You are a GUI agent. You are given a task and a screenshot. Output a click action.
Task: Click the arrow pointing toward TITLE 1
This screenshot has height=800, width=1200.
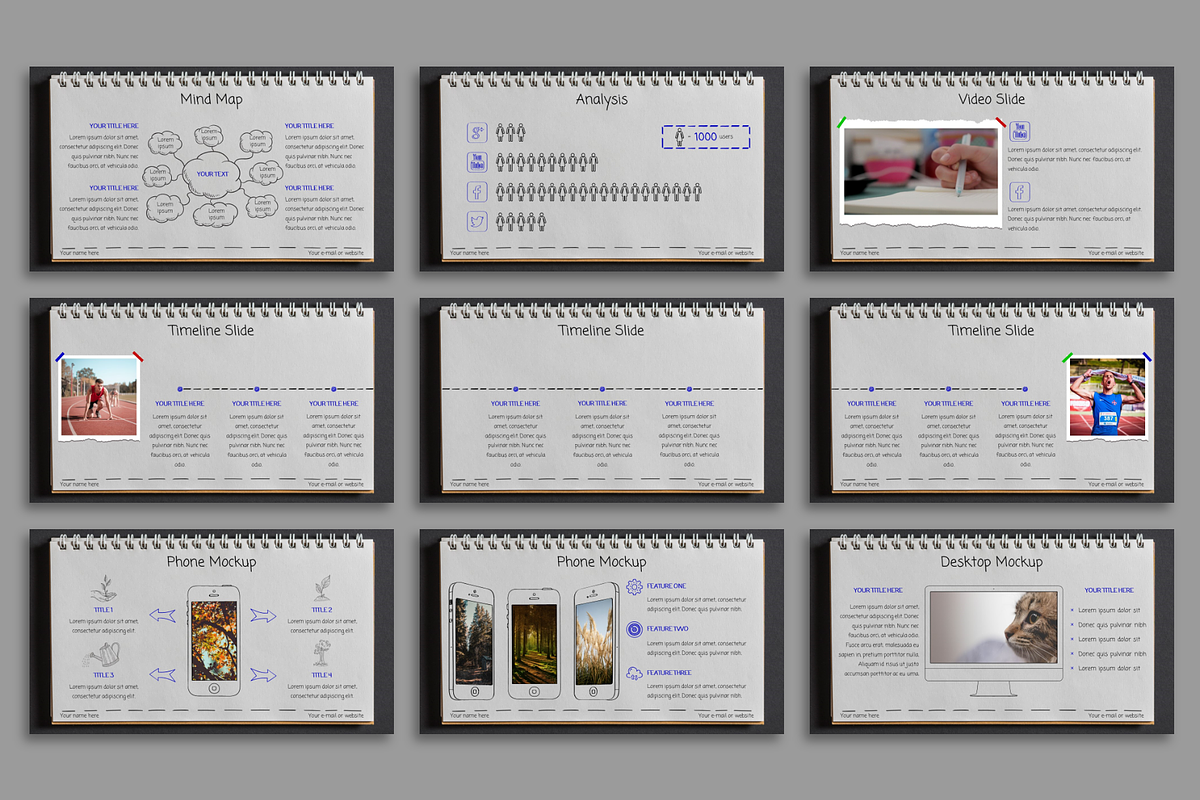[162, 615]
